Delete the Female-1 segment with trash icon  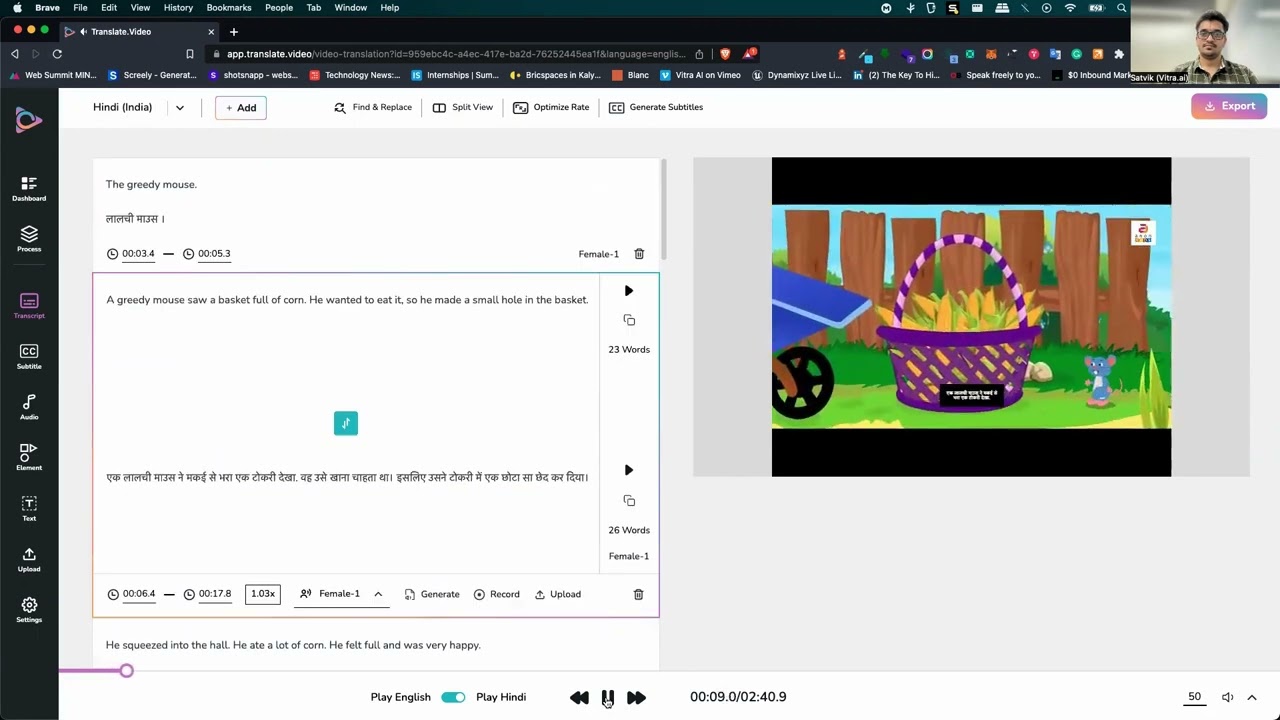pyautogui.click(x=639, y=253)
